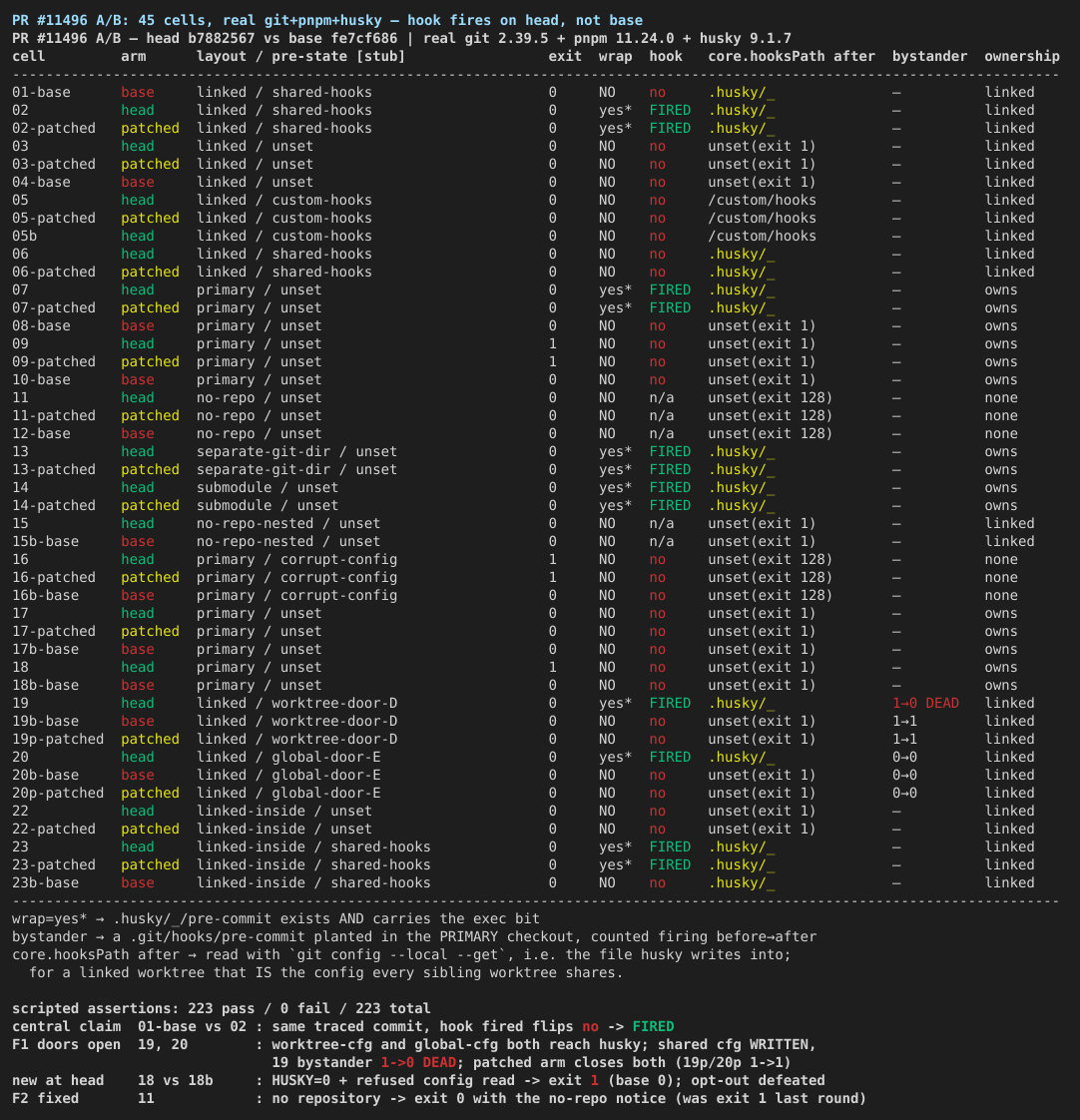The height and width of the screenshot is (1120, 1080).
Task: Click yellow 'patched' arm in row 09-patched
Action: (150, 361)
